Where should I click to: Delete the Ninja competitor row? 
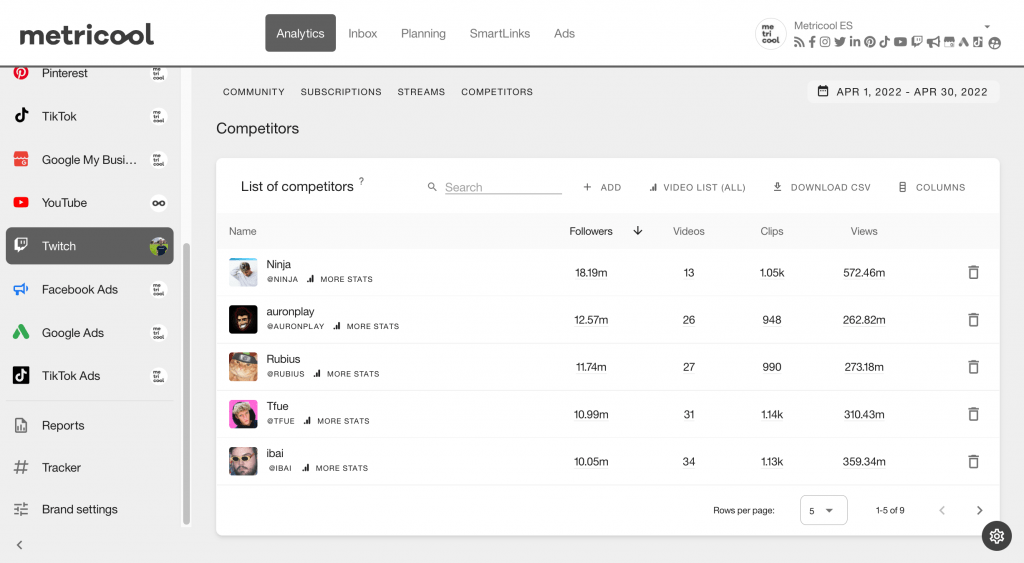[x=973, y=272]
